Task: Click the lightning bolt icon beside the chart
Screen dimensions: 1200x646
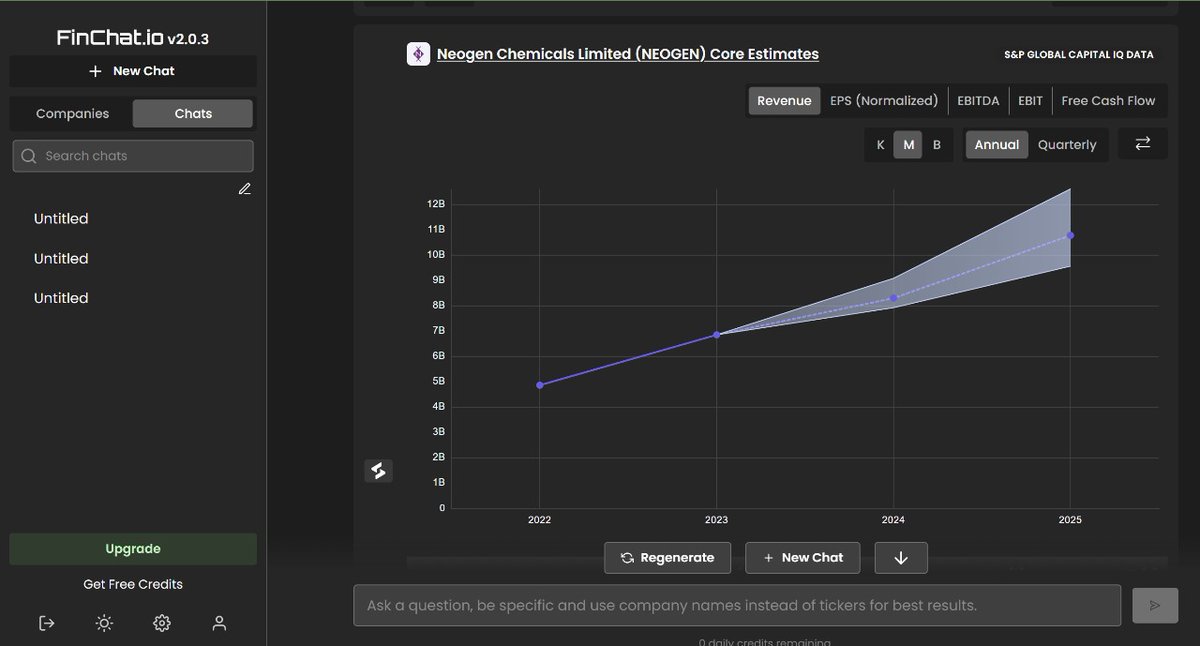Action: pos(378,470)
